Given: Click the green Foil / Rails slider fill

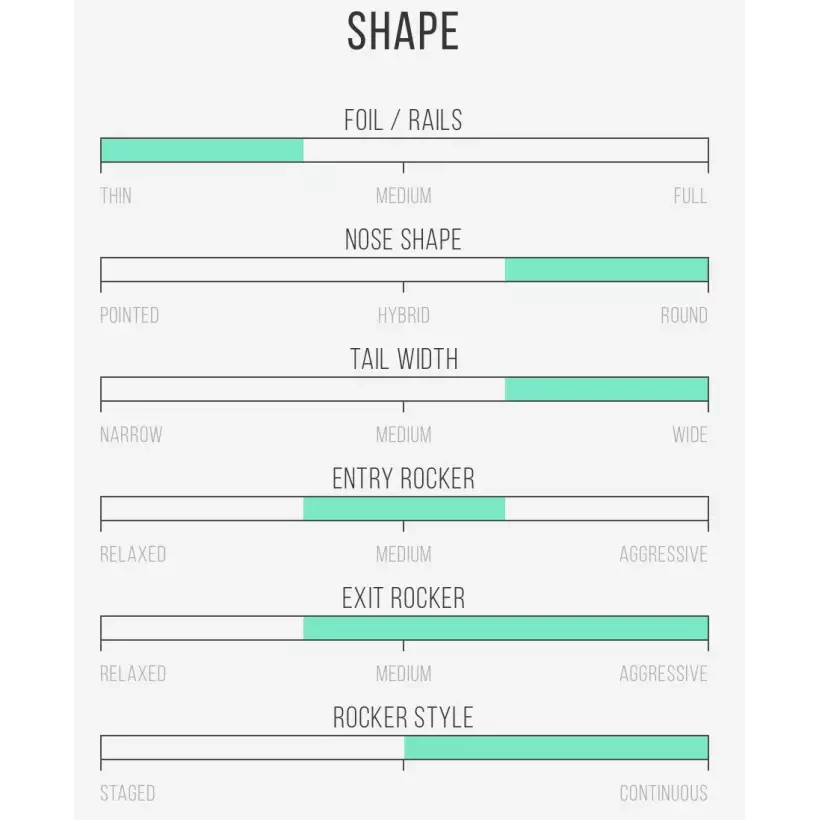Looking at the screenshot, I should [202, 150].
